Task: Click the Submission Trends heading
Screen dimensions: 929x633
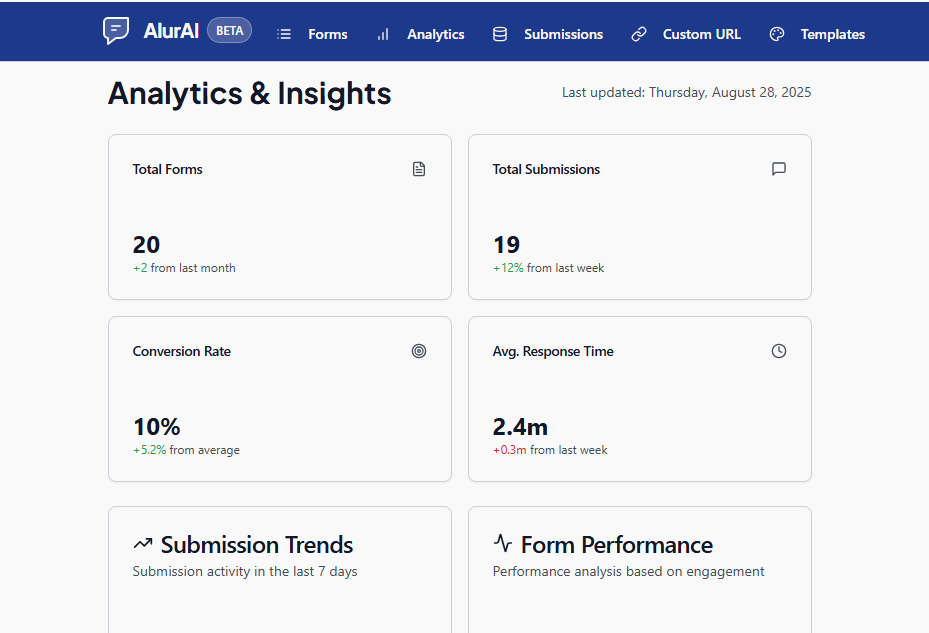Action: point(257,545)
